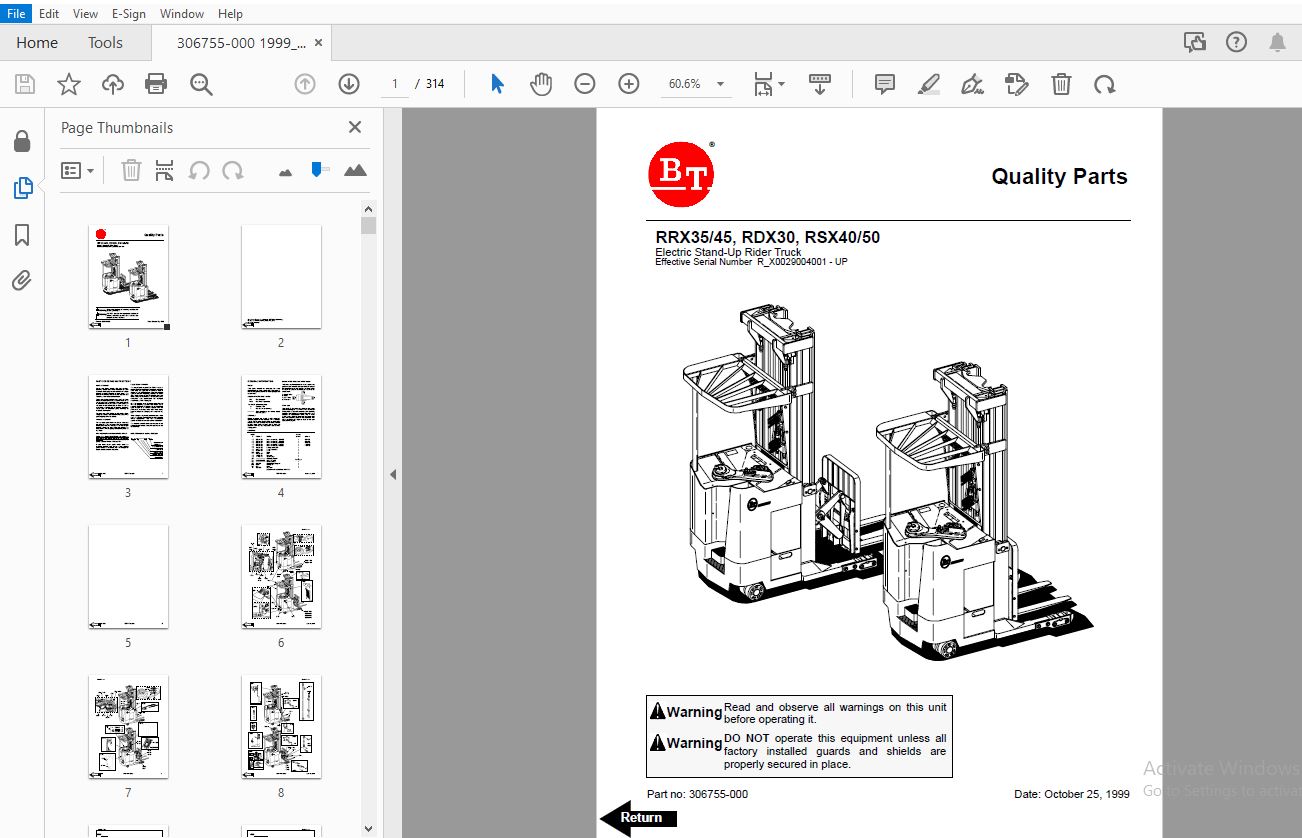Upload the file to cloud icon
Image resolution: width=1302 pixels, height=838 pixels.
coord(113,85)
